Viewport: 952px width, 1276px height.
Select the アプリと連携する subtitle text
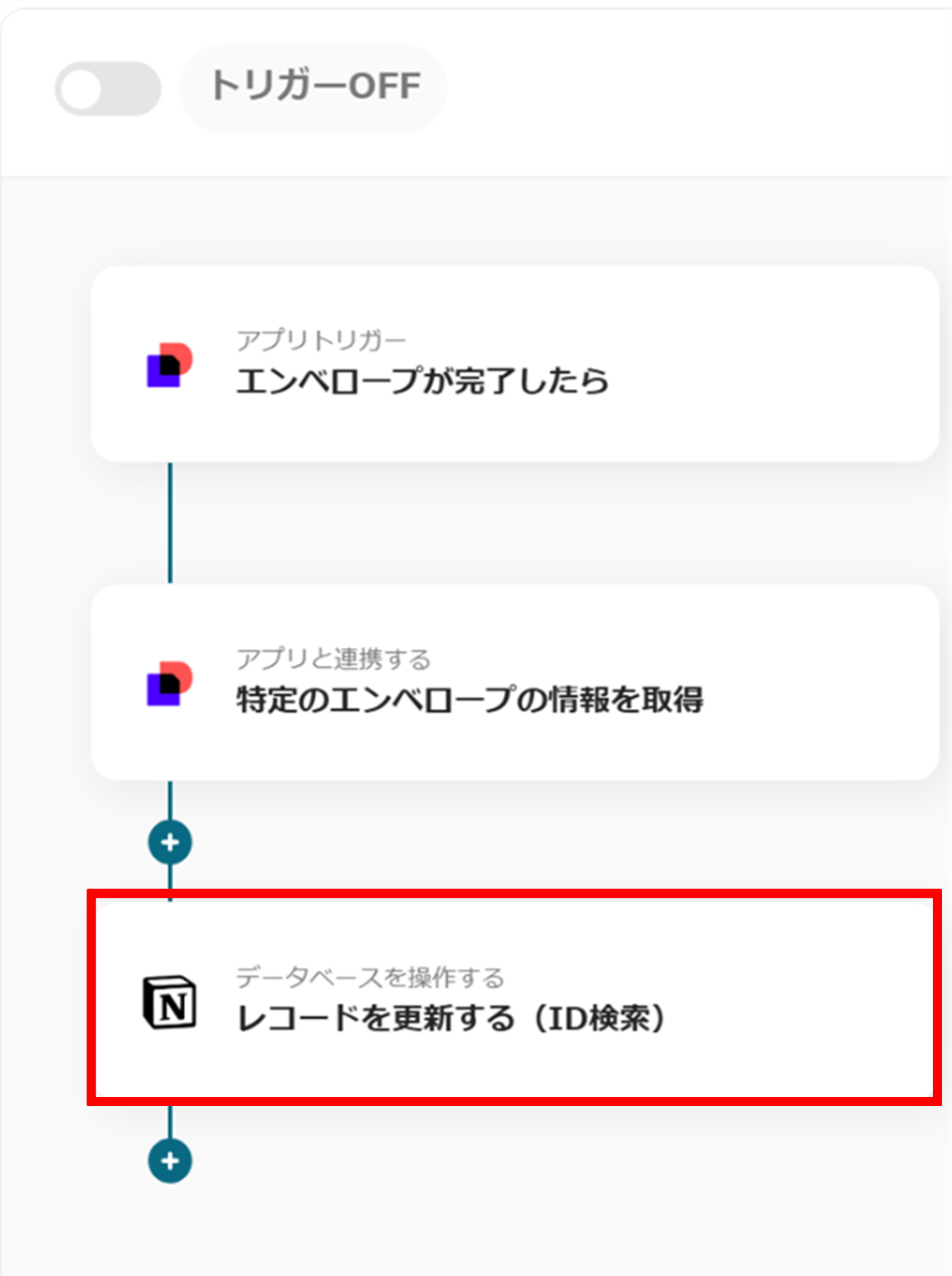click(x=334, y=659)
